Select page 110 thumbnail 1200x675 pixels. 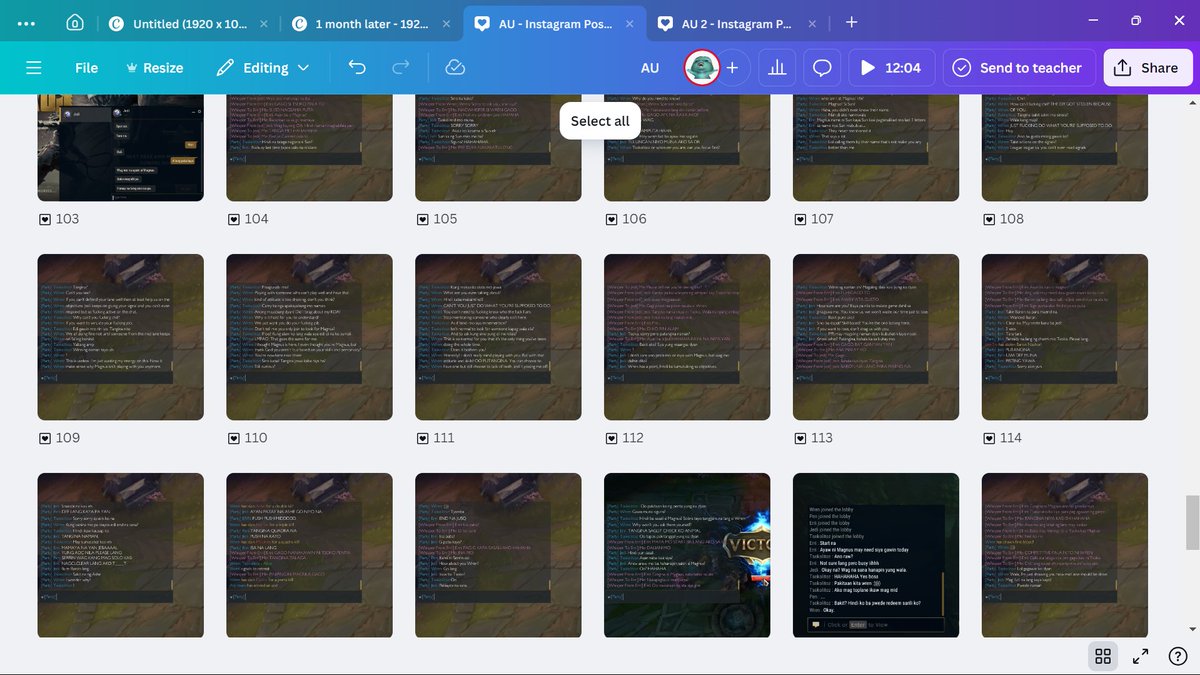click(309, 337)
